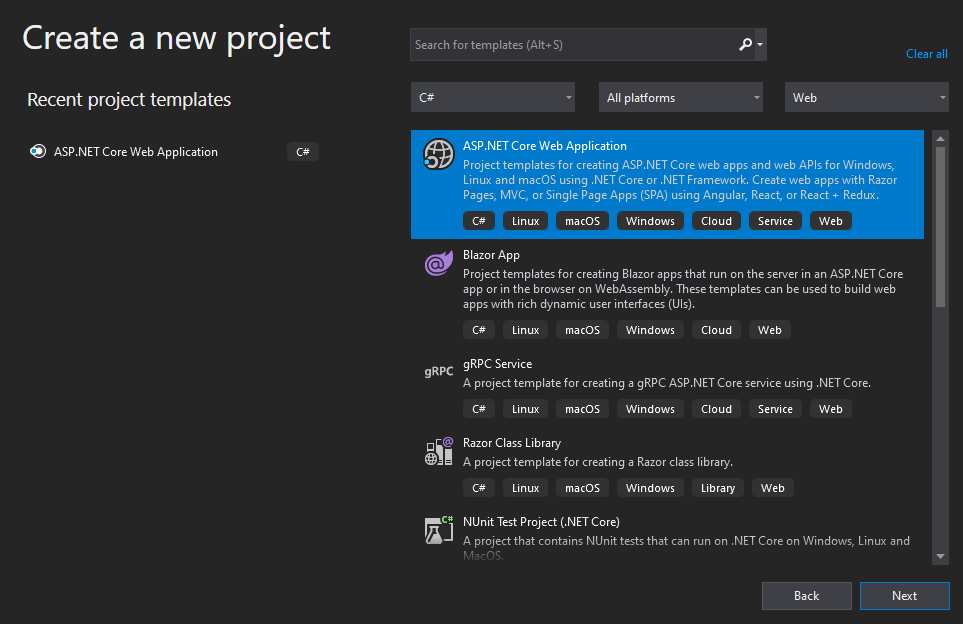Click the Clear all link
This screenshot has width=963, height=624.
[926, 54]
